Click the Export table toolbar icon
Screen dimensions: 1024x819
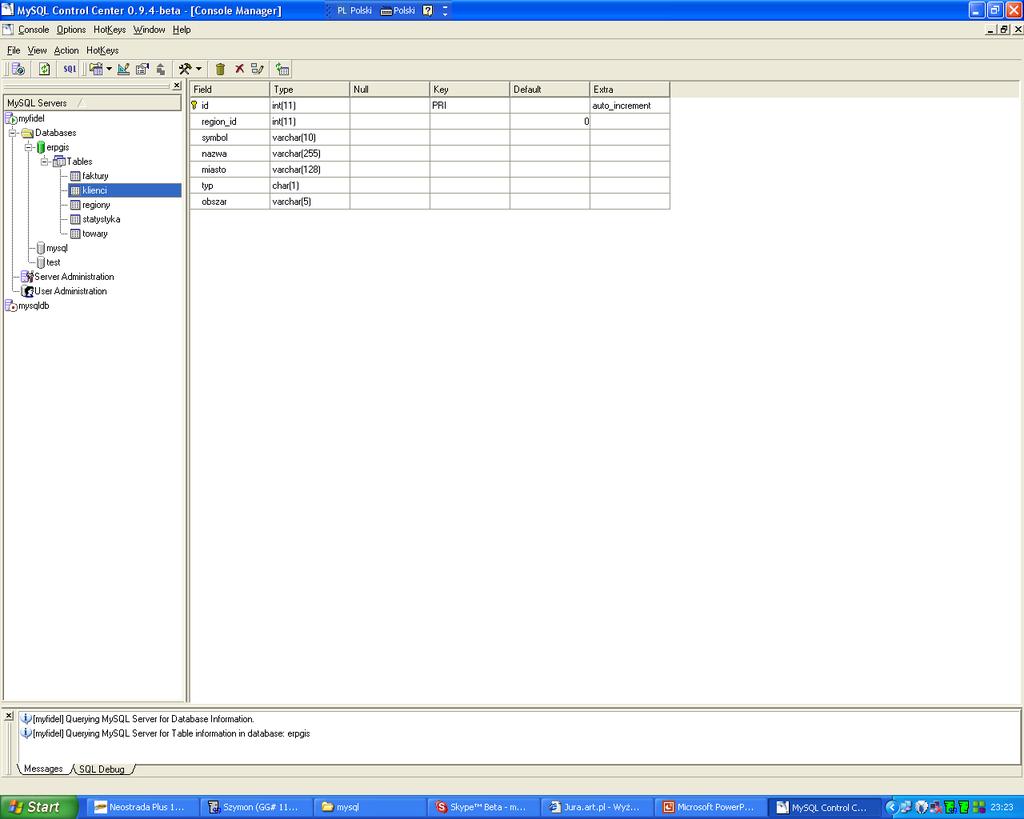click(x=160, y=69)
